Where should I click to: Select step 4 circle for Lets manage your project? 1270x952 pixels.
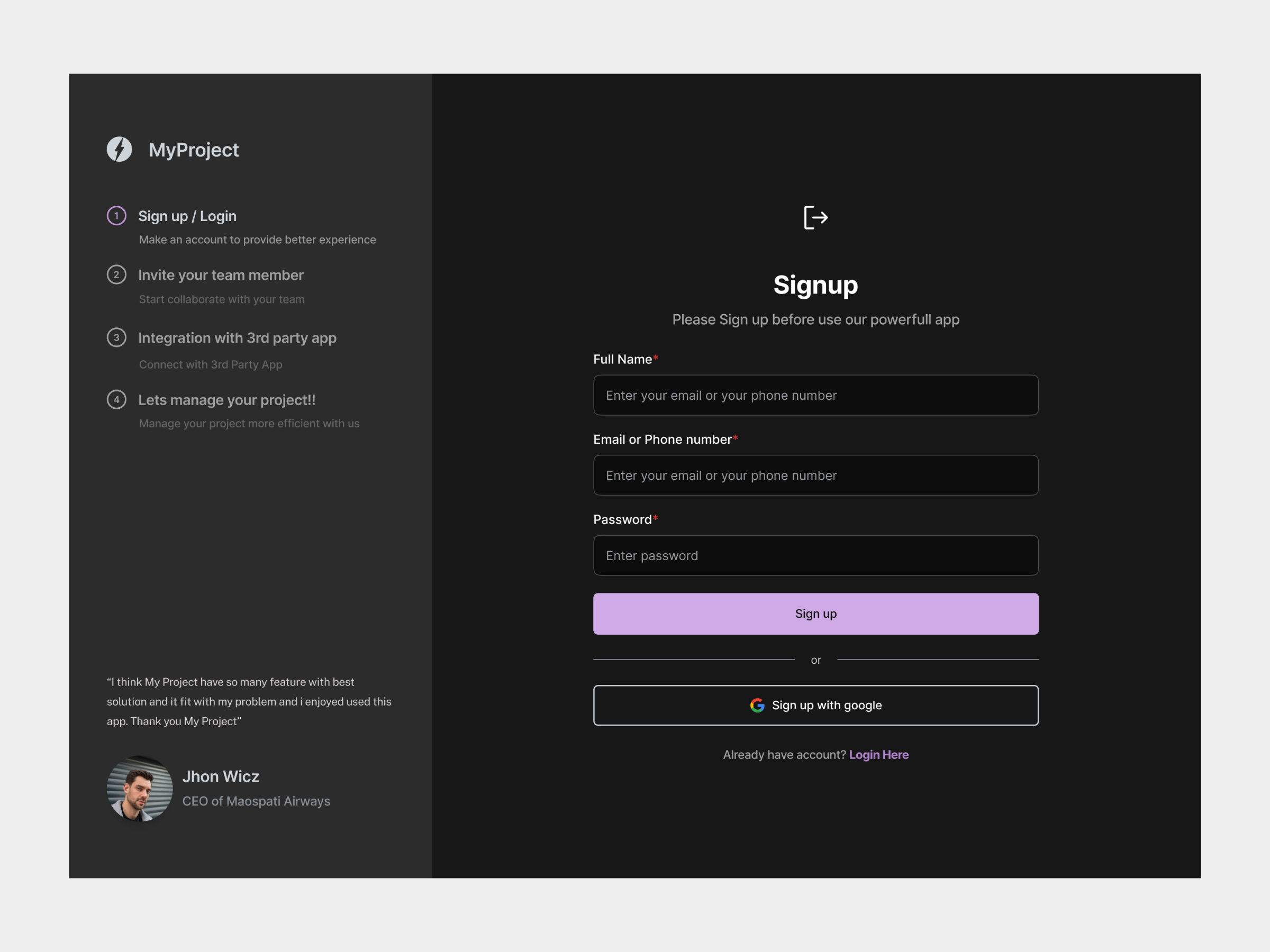click(116, 400)
